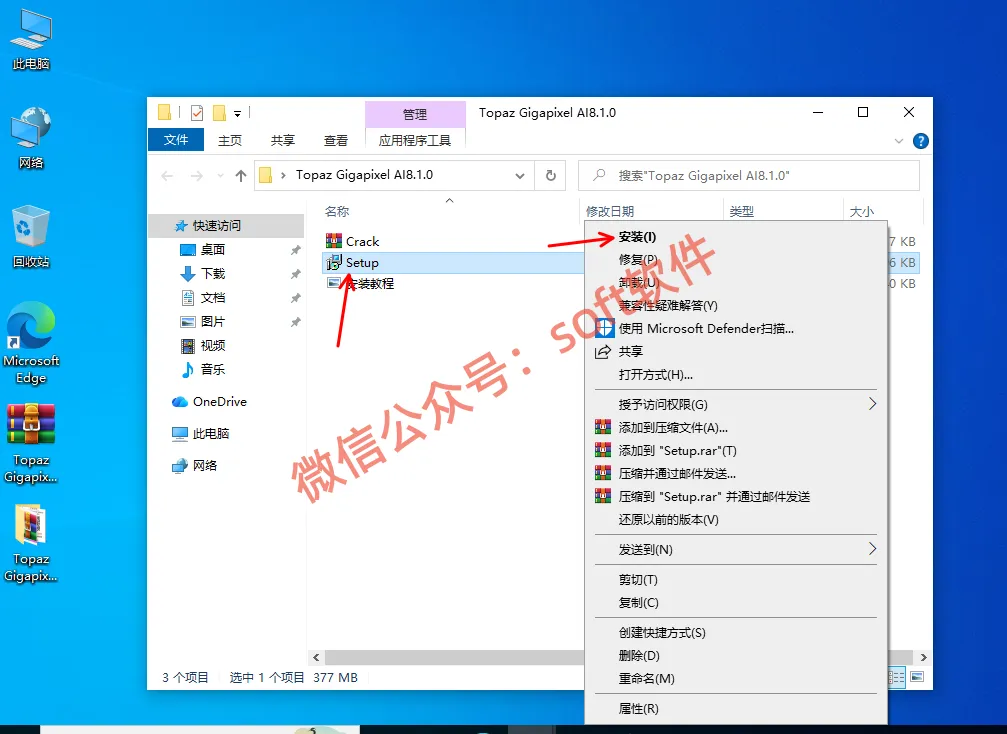Refresh the current folder view
The width and height of the screenshot is (1007, 734).
click(550, 175)
